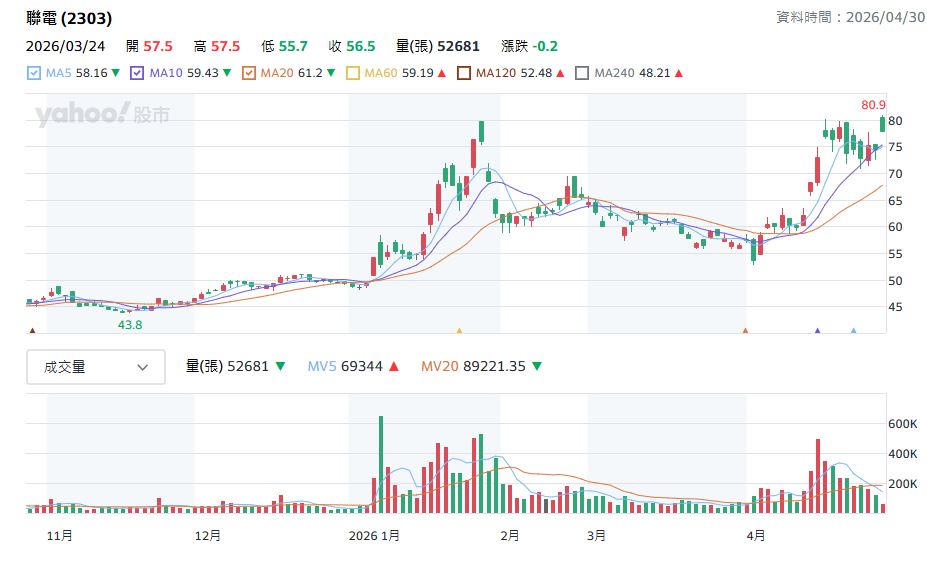This screenshot has width=927, height=563.
Task: Click the orange triangle marker before April
Action: 745,330
